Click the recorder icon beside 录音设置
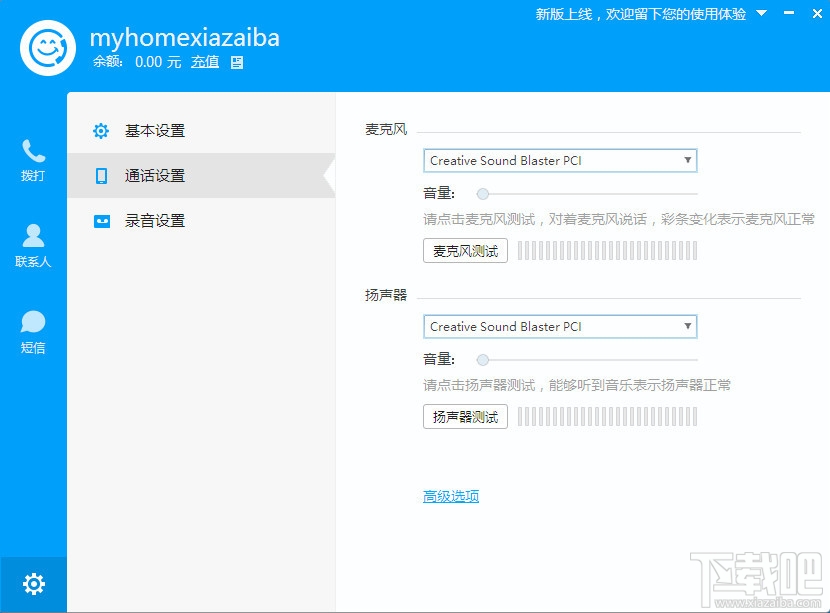 click(100, 220)
